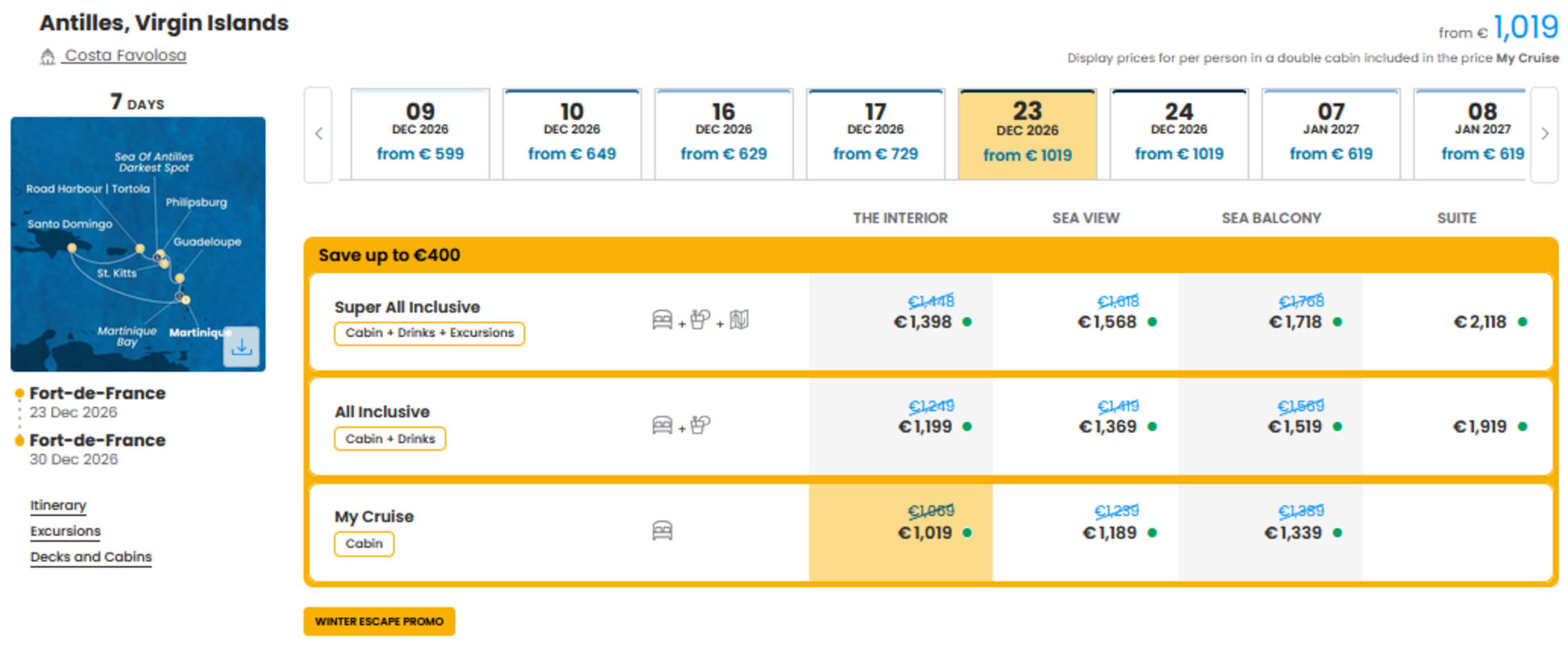Choose Super All Inclusive Sea Balcony €1,718

pos(1270,322)
